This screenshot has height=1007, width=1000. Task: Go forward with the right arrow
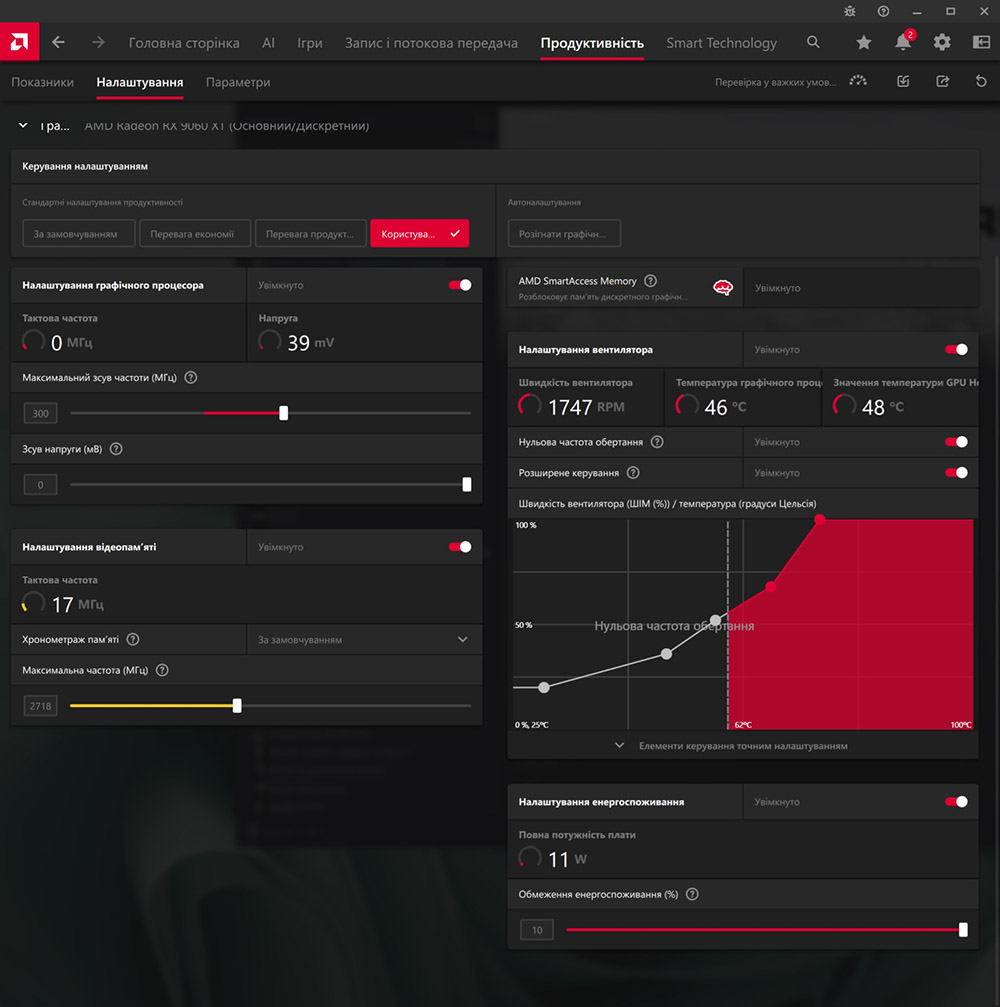click(x=98, y=42)
